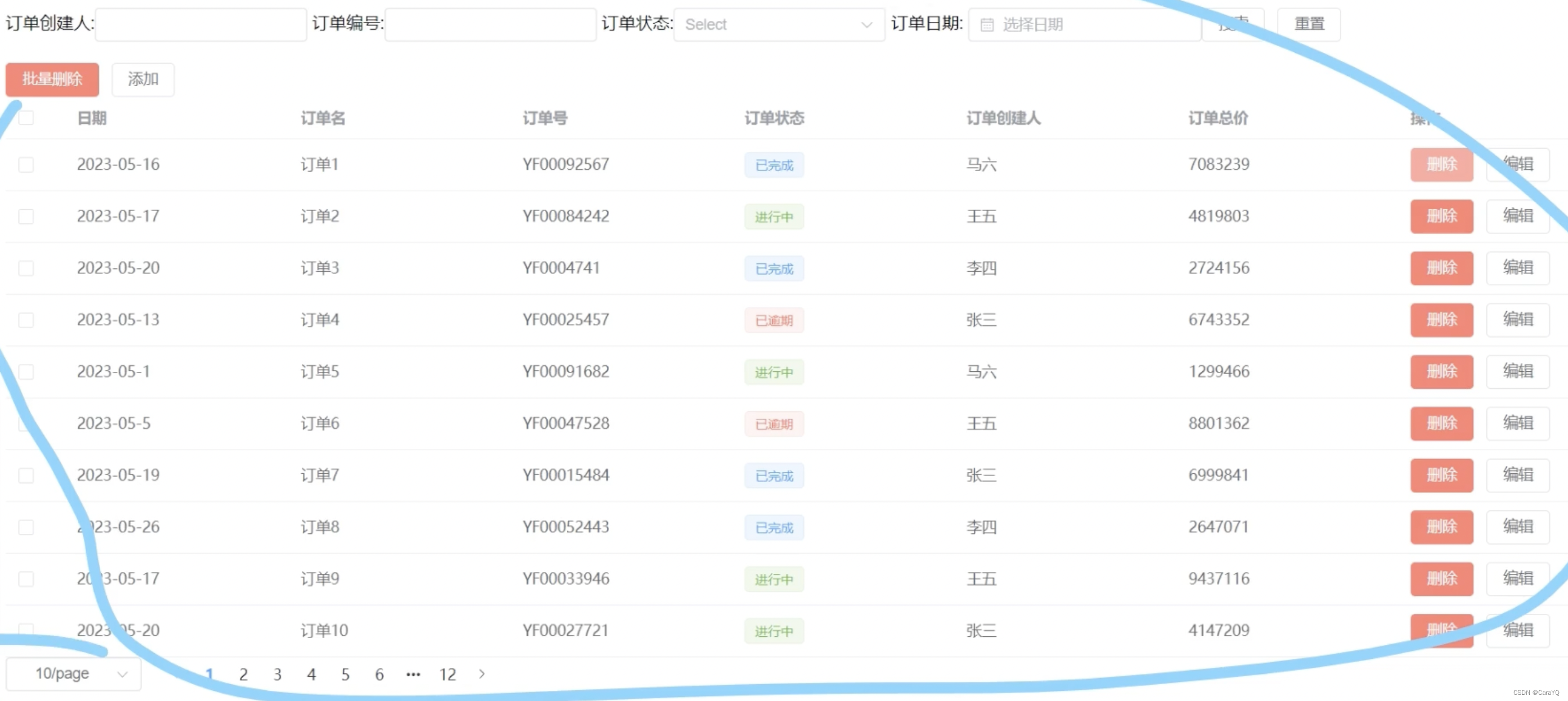Delete 订单1 with its 删除 button

[x=1441, y=164]
